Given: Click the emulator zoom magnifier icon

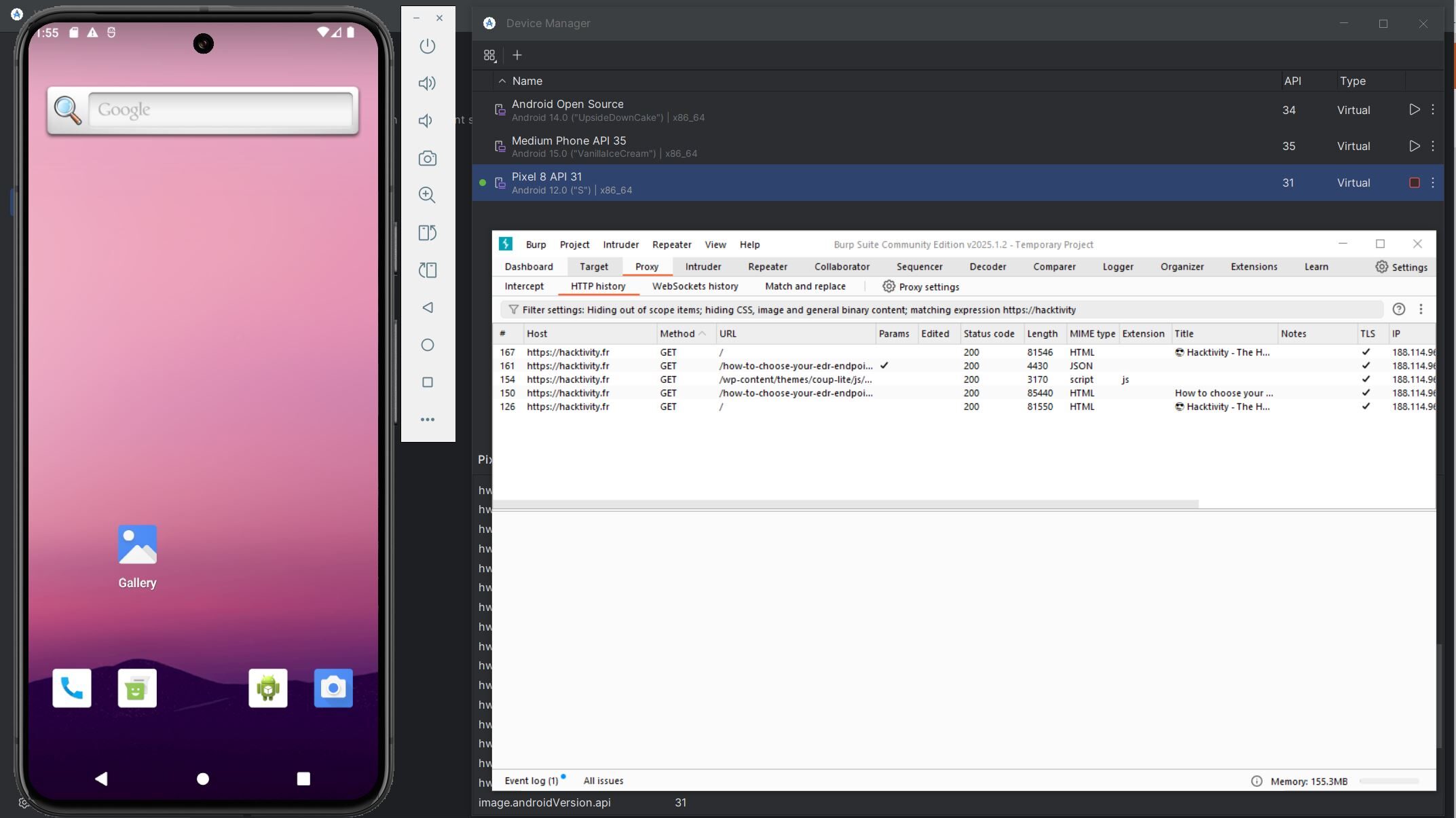Looking at the screenshot, I should [427, 196].
